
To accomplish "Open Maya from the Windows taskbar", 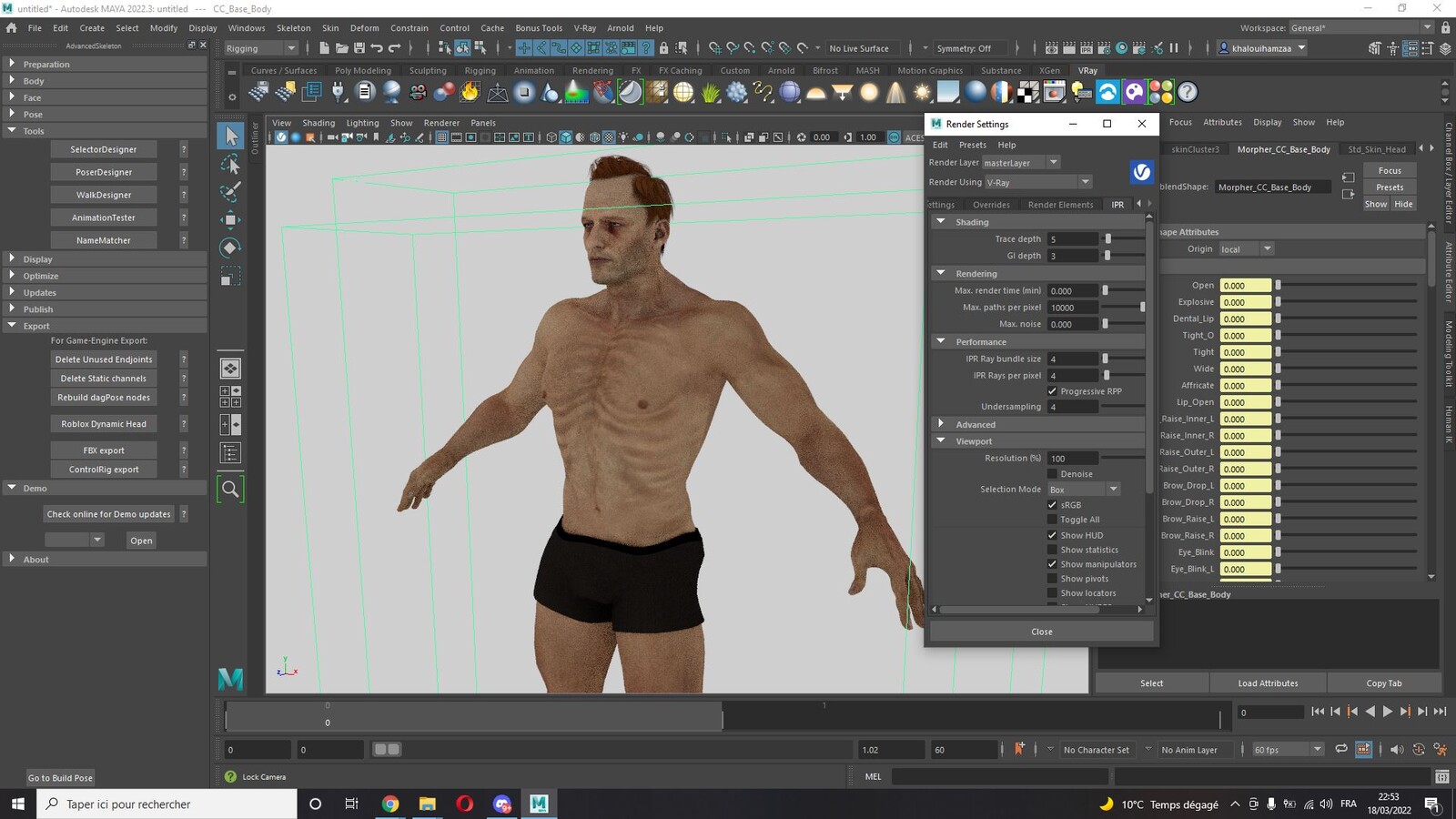I will [x=539, y=804].
